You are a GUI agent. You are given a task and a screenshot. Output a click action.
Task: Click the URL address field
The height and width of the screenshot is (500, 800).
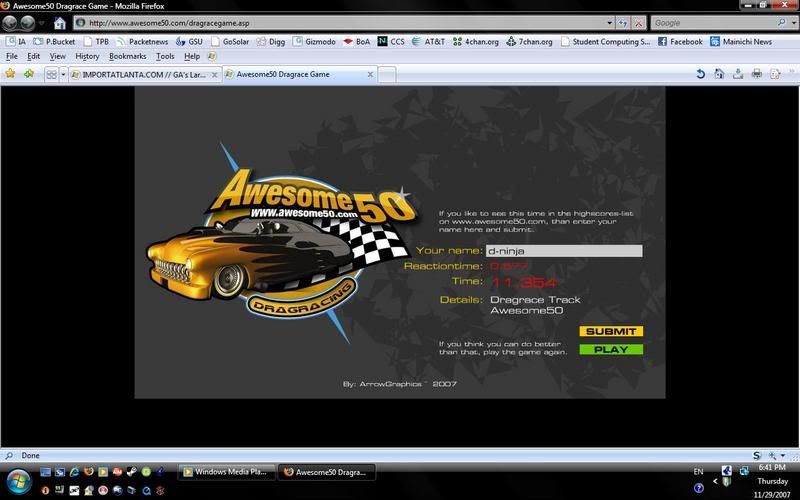point(346,23)
